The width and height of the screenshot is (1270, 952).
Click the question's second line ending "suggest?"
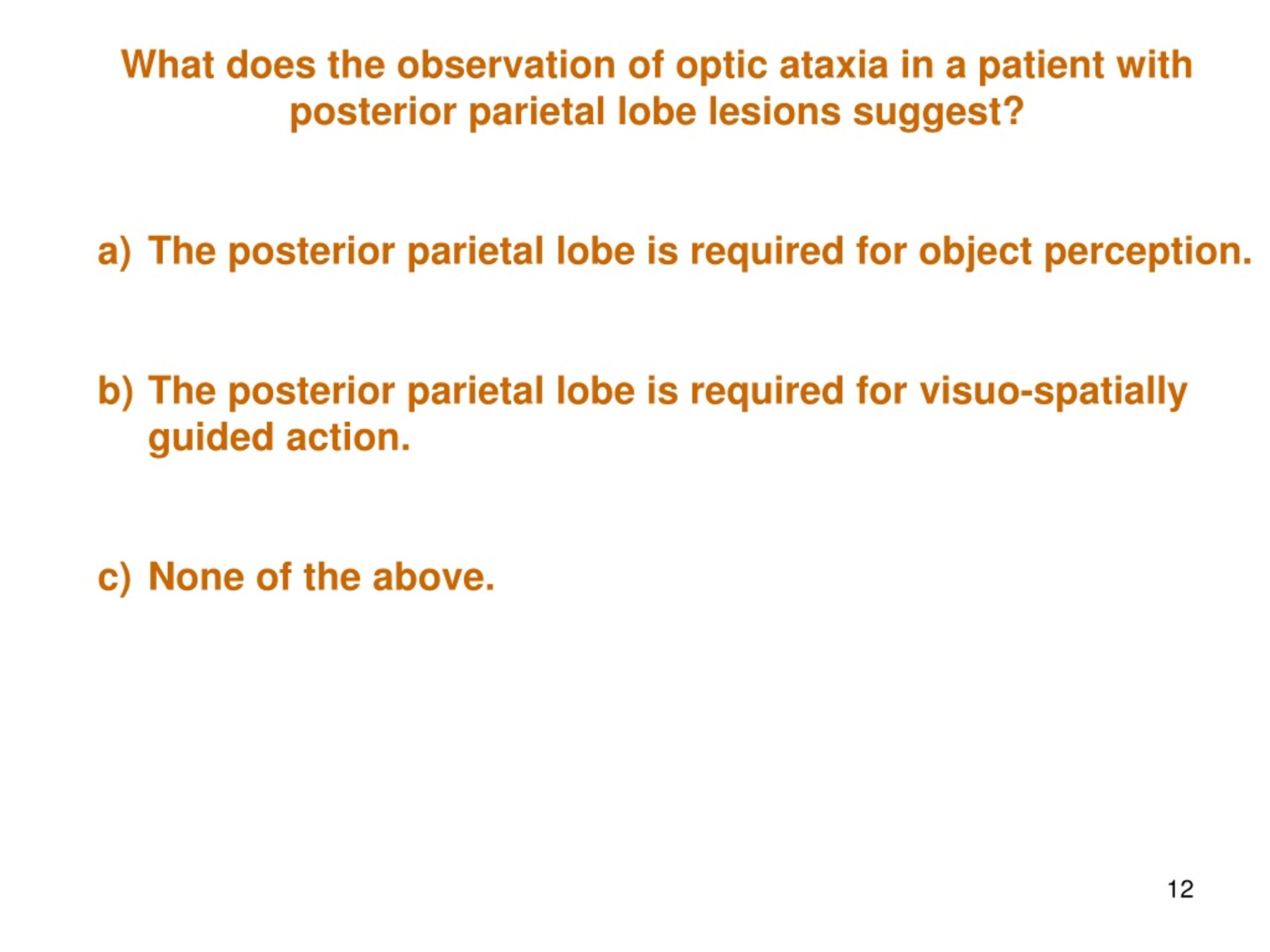click(657, 112)
